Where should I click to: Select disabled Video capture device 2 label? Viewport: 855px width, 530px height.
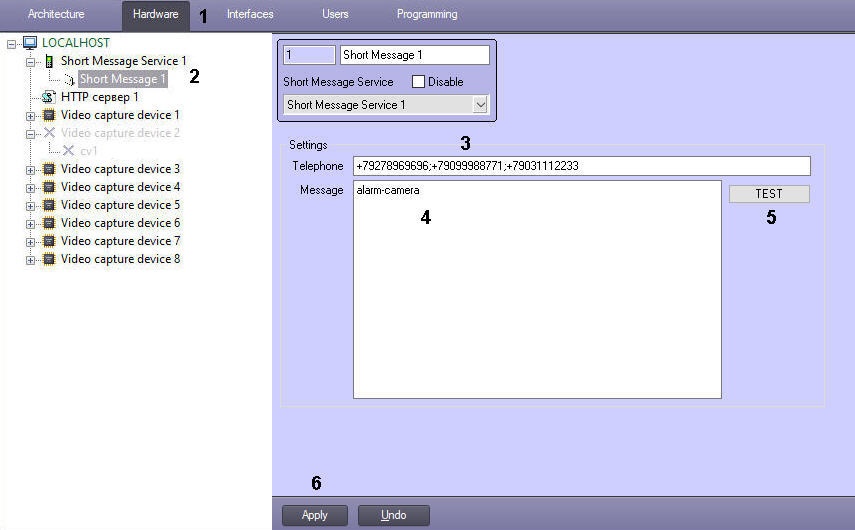point(120,133)
